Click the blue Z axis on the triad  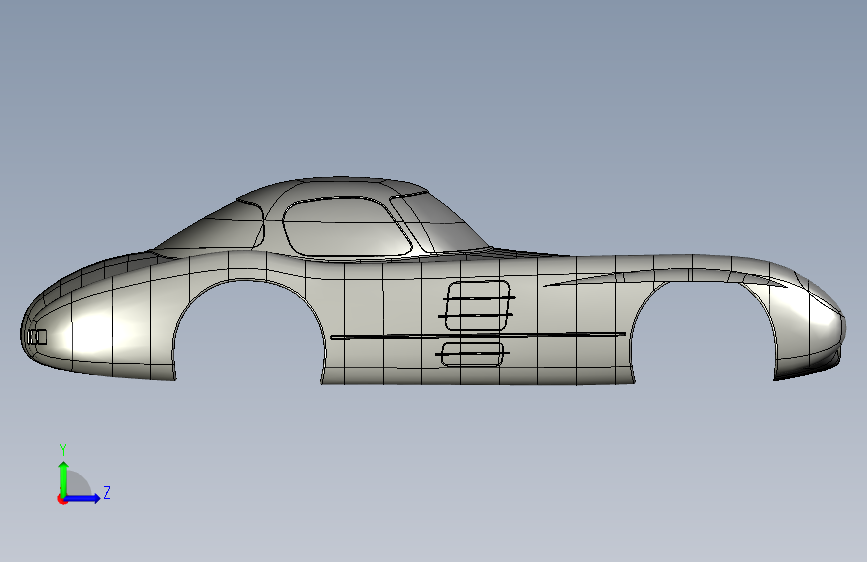tap(82, 498)
